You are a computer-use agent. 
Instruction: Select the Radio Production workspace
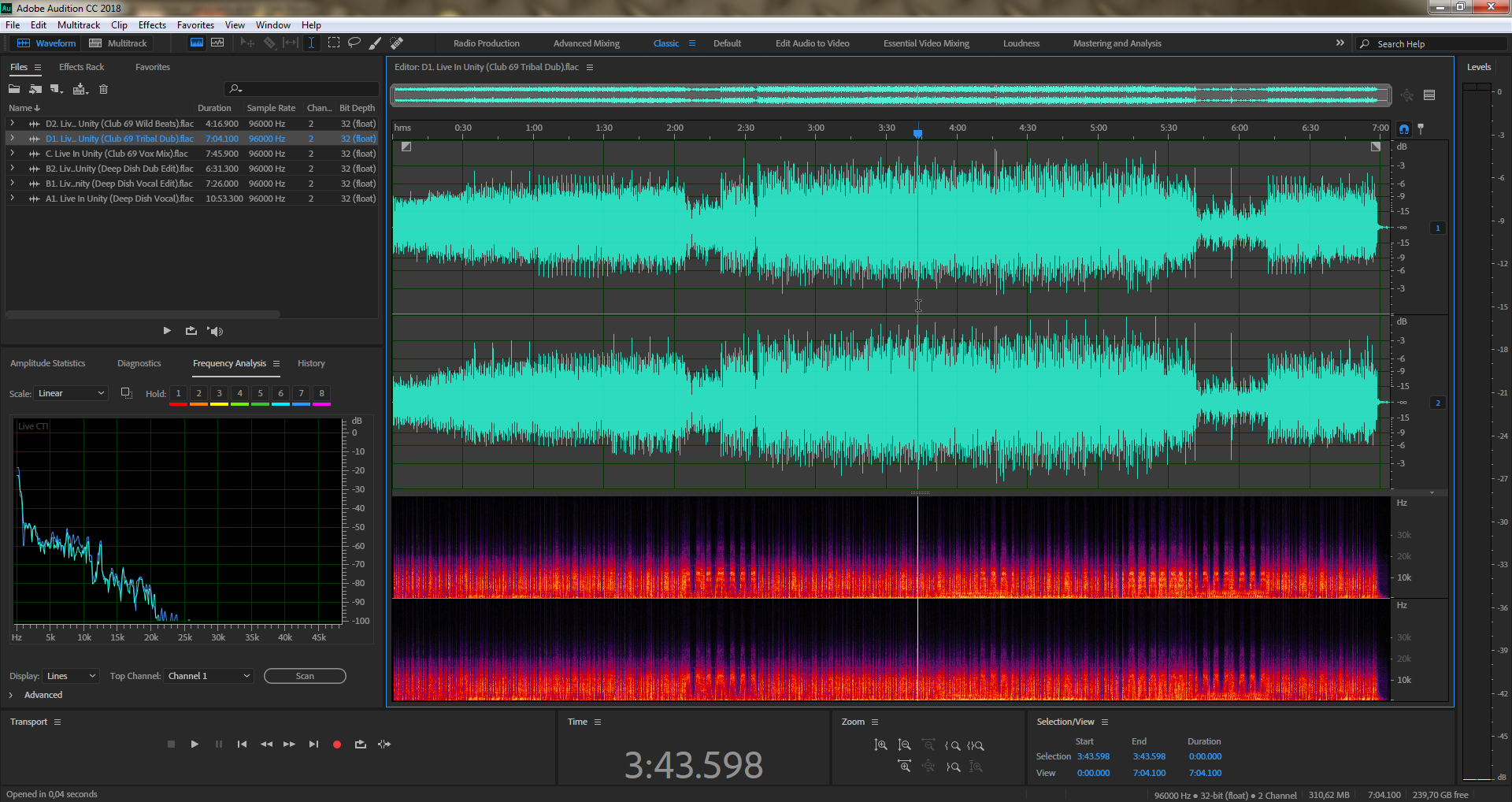click(x=487, y=43)
